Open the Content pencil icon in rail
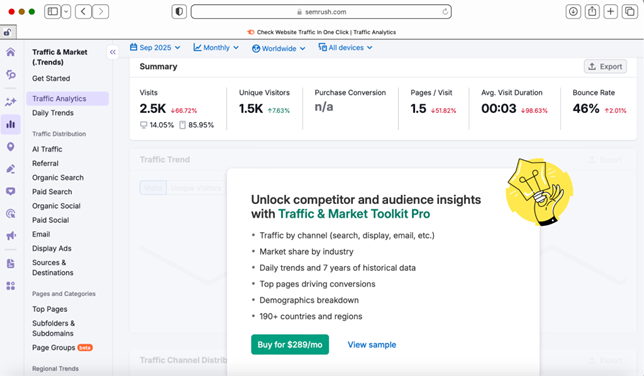 pyautogui.click(x=11, y=169)
